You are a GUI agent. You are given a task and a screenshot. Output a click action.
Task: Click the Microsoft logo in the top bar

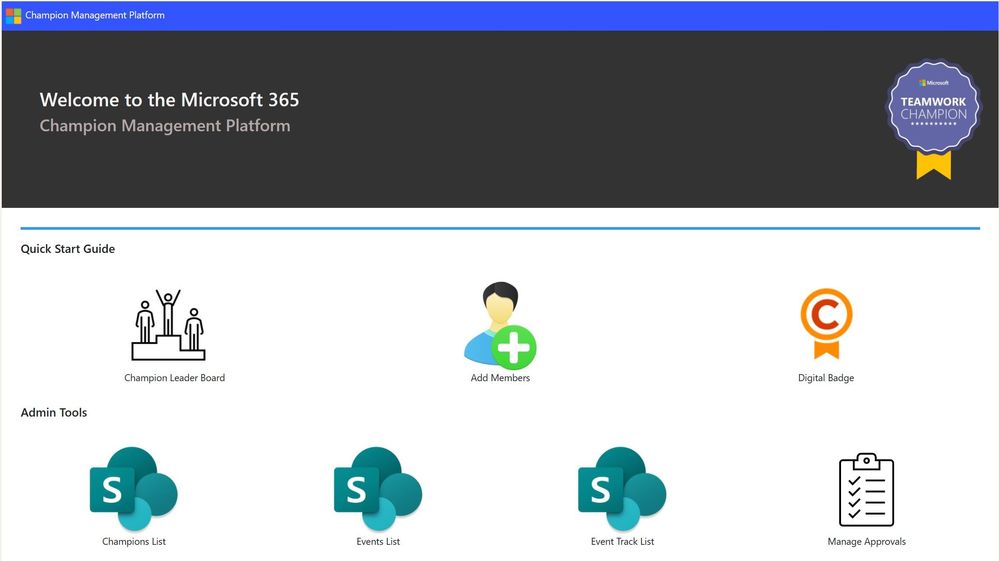[x=13, y=15]
